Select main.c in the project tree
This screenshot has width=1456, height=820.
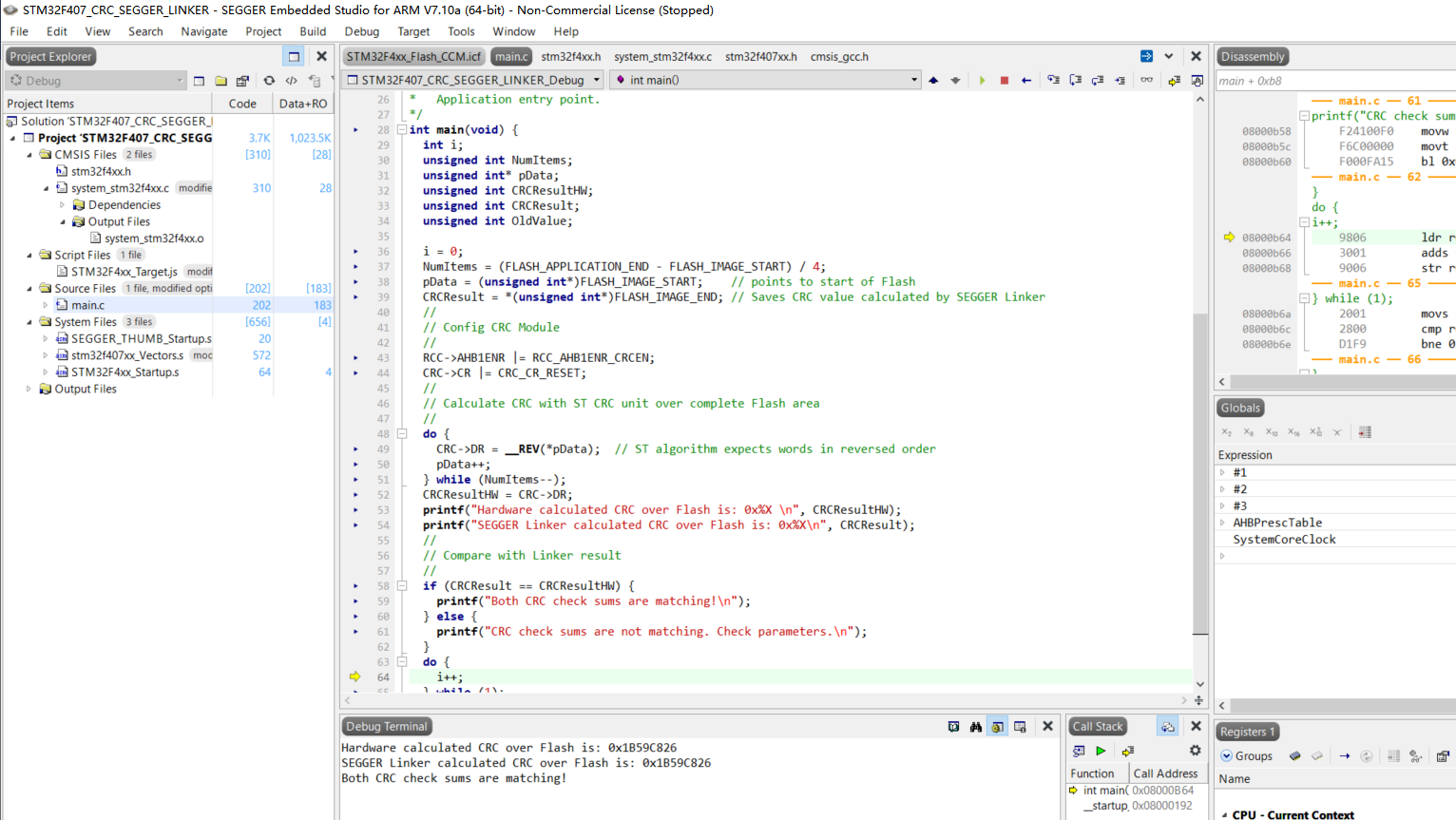(87, 305)
